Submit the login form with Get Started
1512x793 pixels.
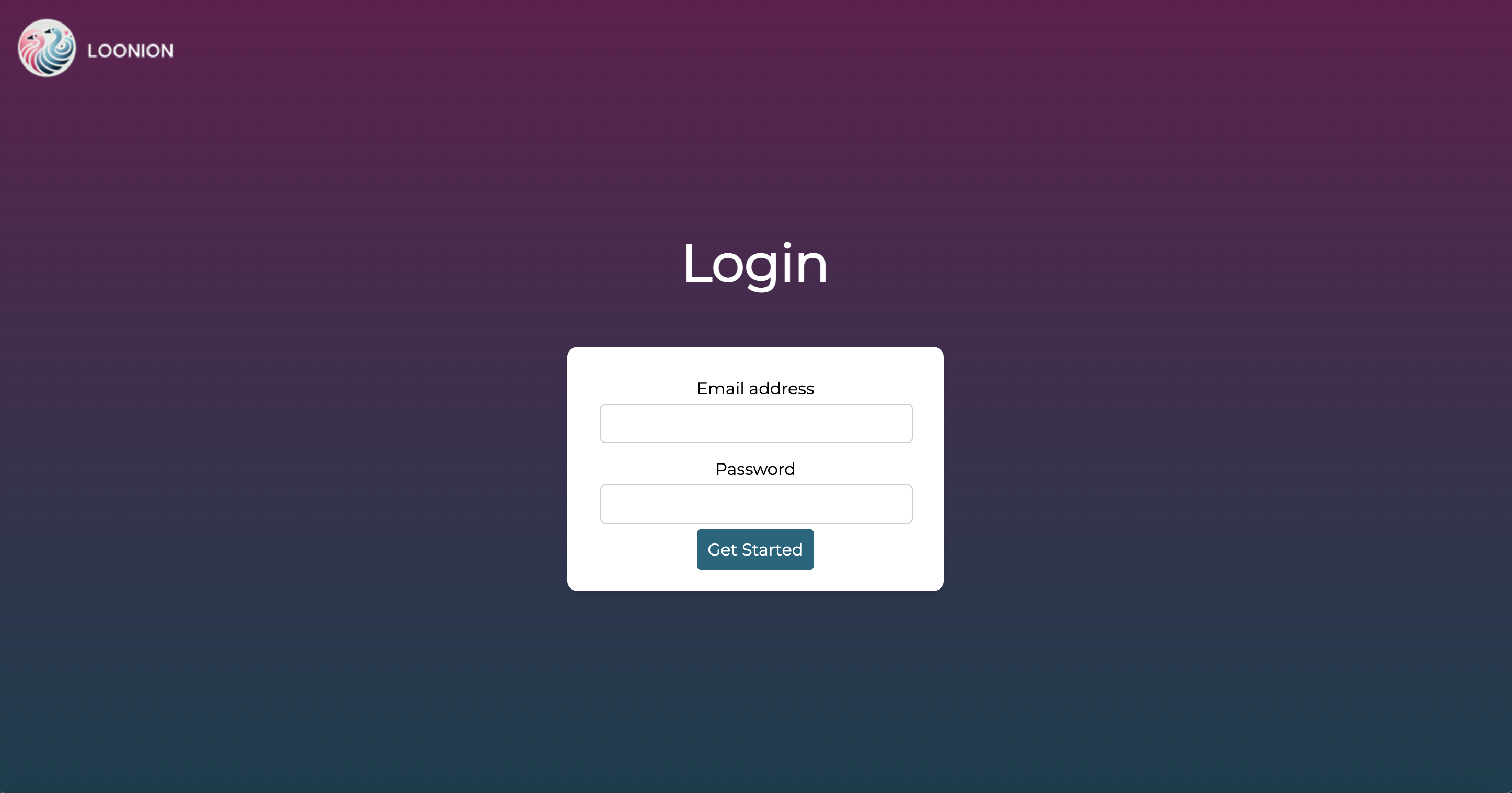[x=755, y=550]
